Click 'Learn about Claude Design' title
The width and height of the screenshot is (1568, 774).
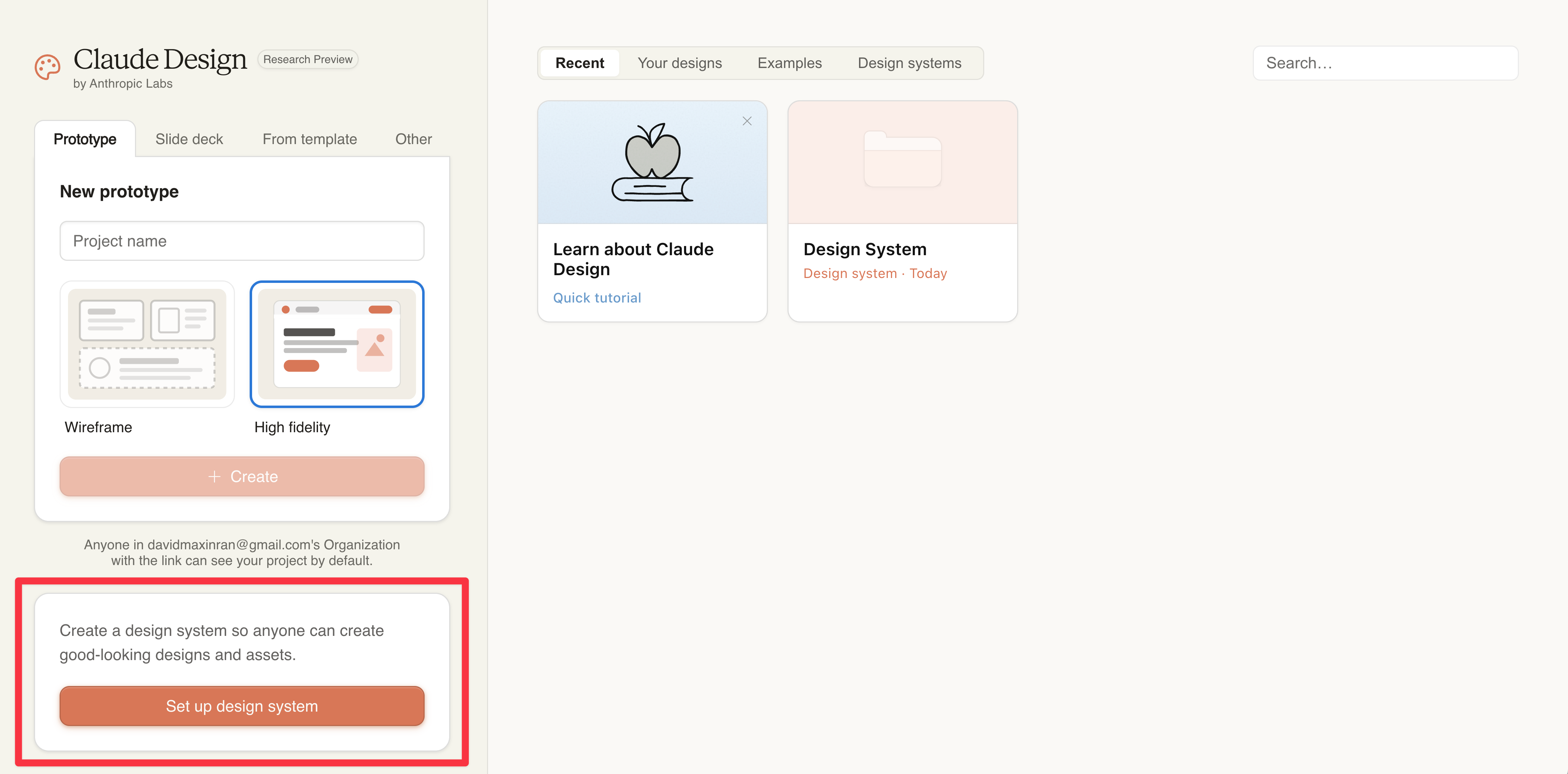point(633,259)
